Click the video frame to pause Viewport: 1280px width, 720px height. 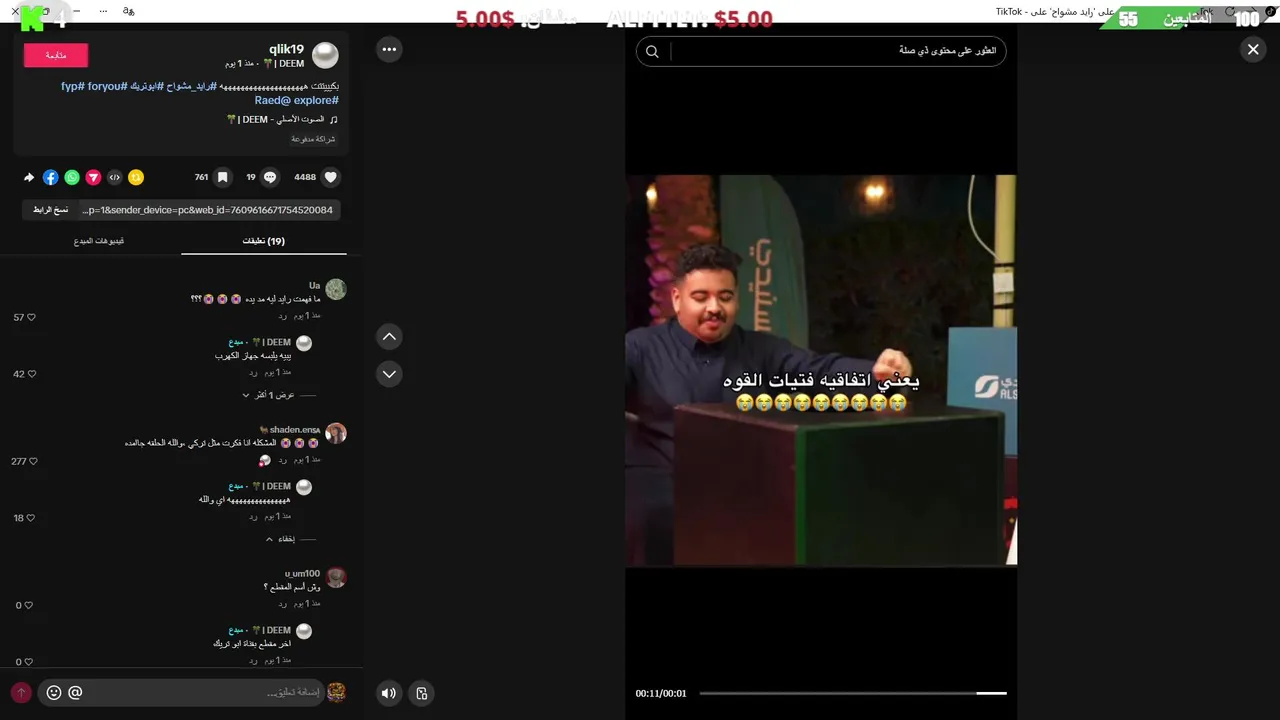[x=821, y=370]
